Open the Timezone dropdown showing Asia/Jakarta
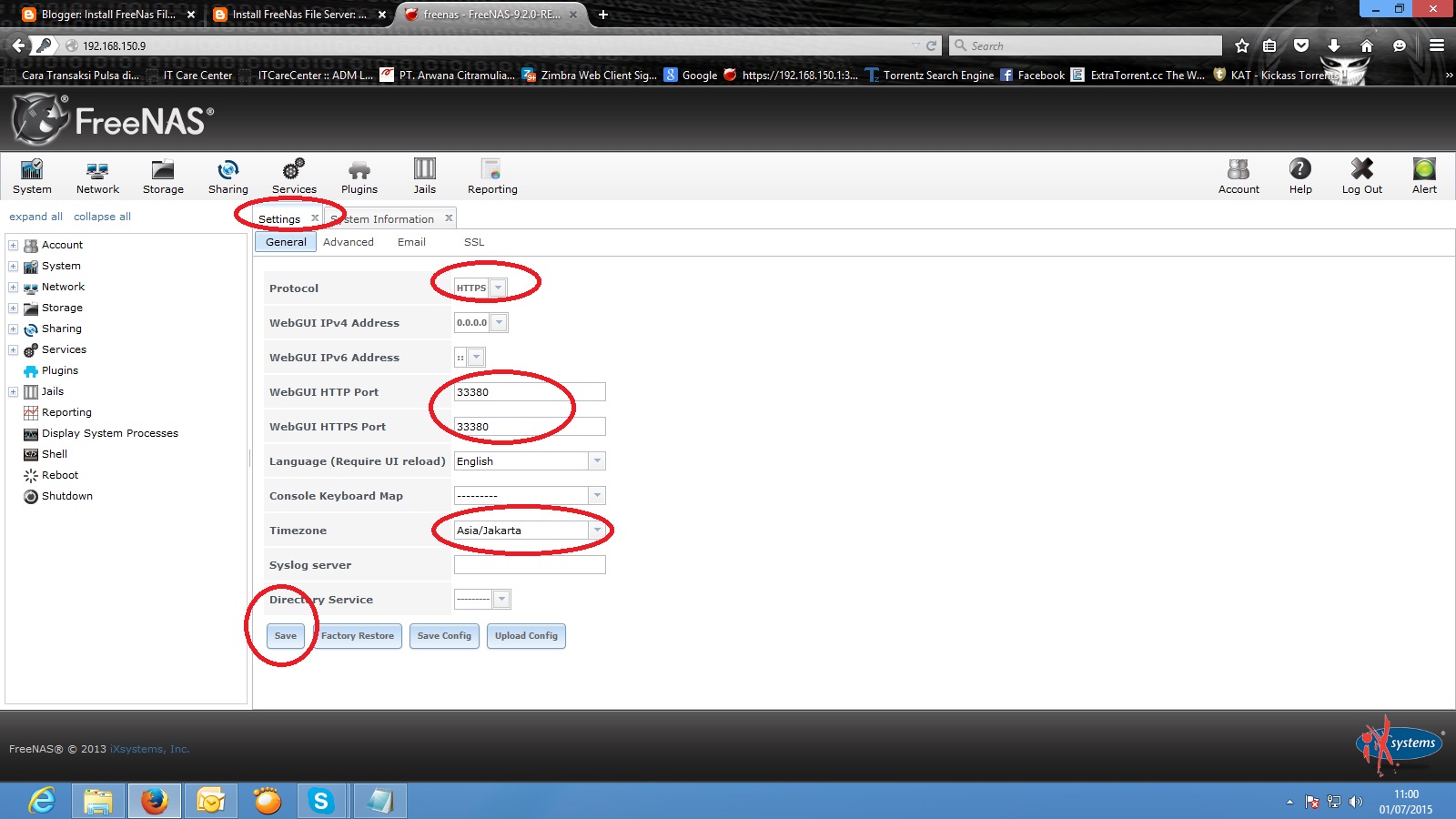The height and width of the screenshot is (819, 1456). click(597, 530)
